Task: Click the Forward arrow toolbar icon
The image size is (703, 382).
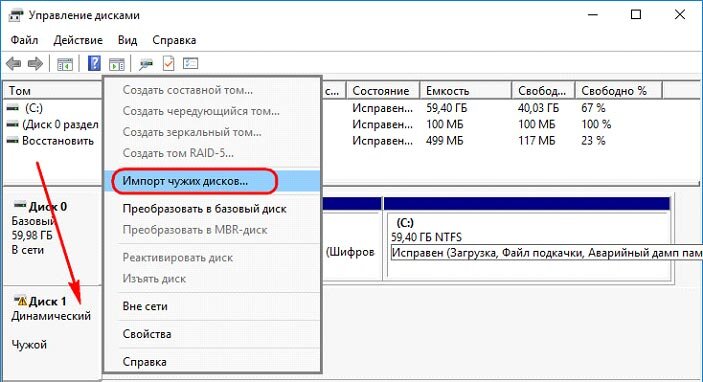Action: tap(35, 64)
